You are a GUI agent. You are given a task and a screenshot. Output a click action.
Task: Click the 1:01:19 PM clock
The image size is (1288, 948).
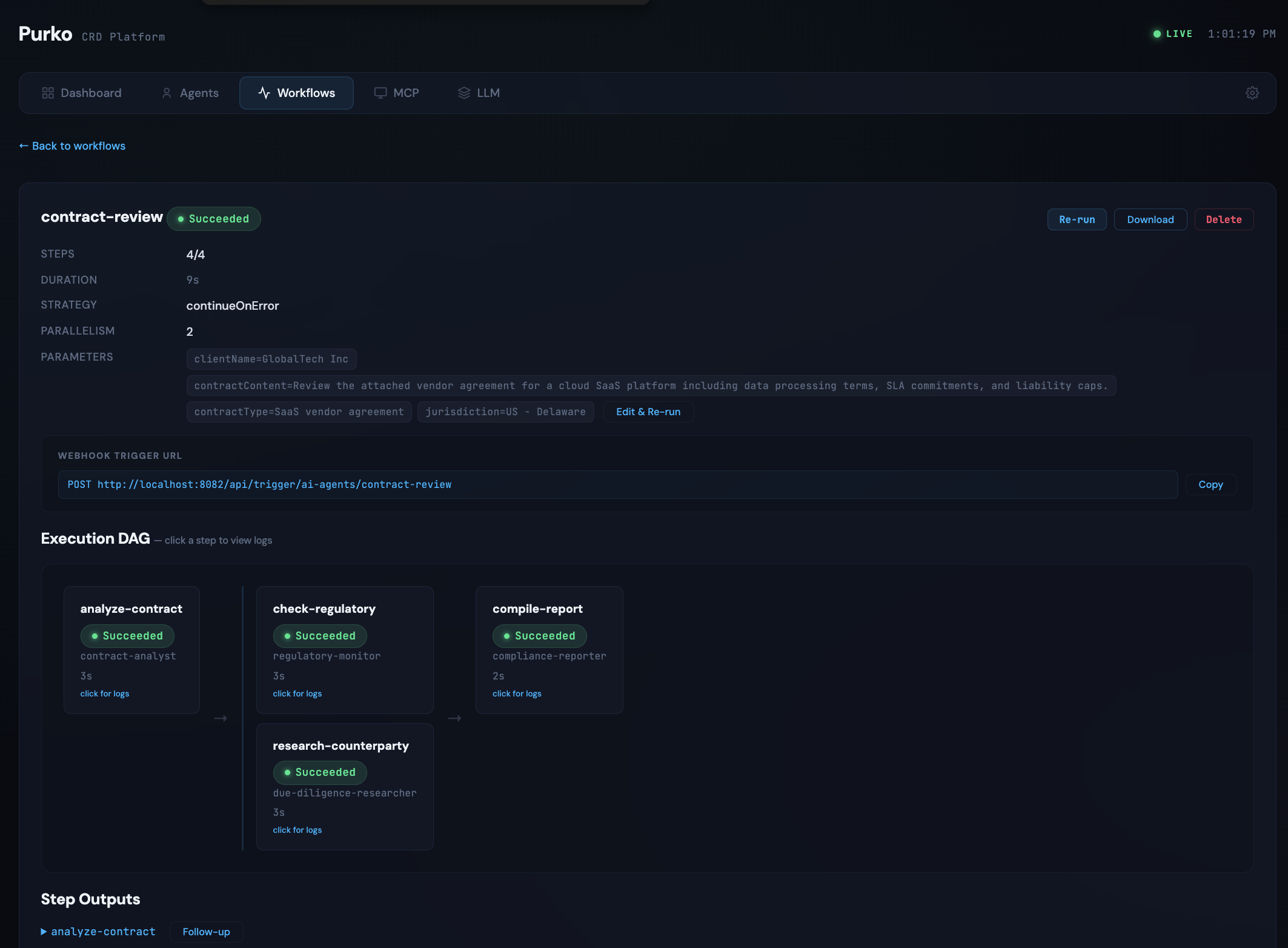[x=1241, y=34]
